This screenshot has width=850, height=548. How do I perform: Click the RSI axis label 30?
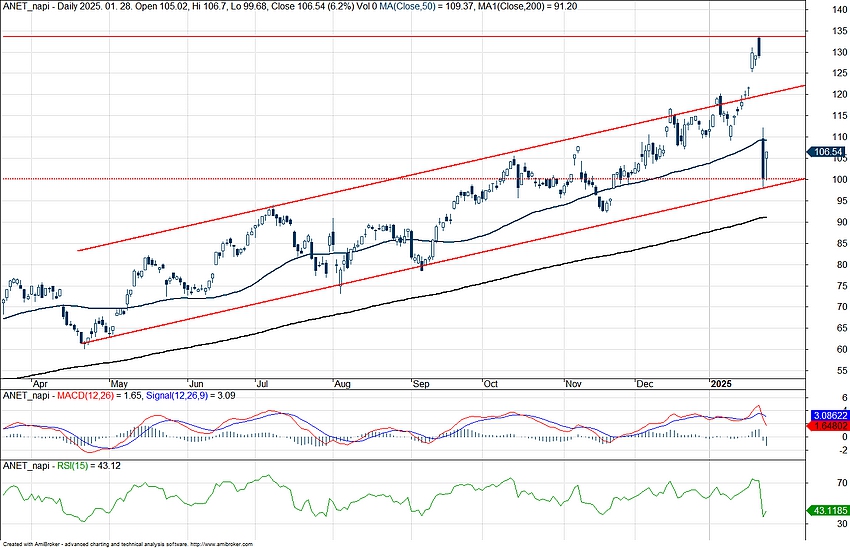point(842,524)
